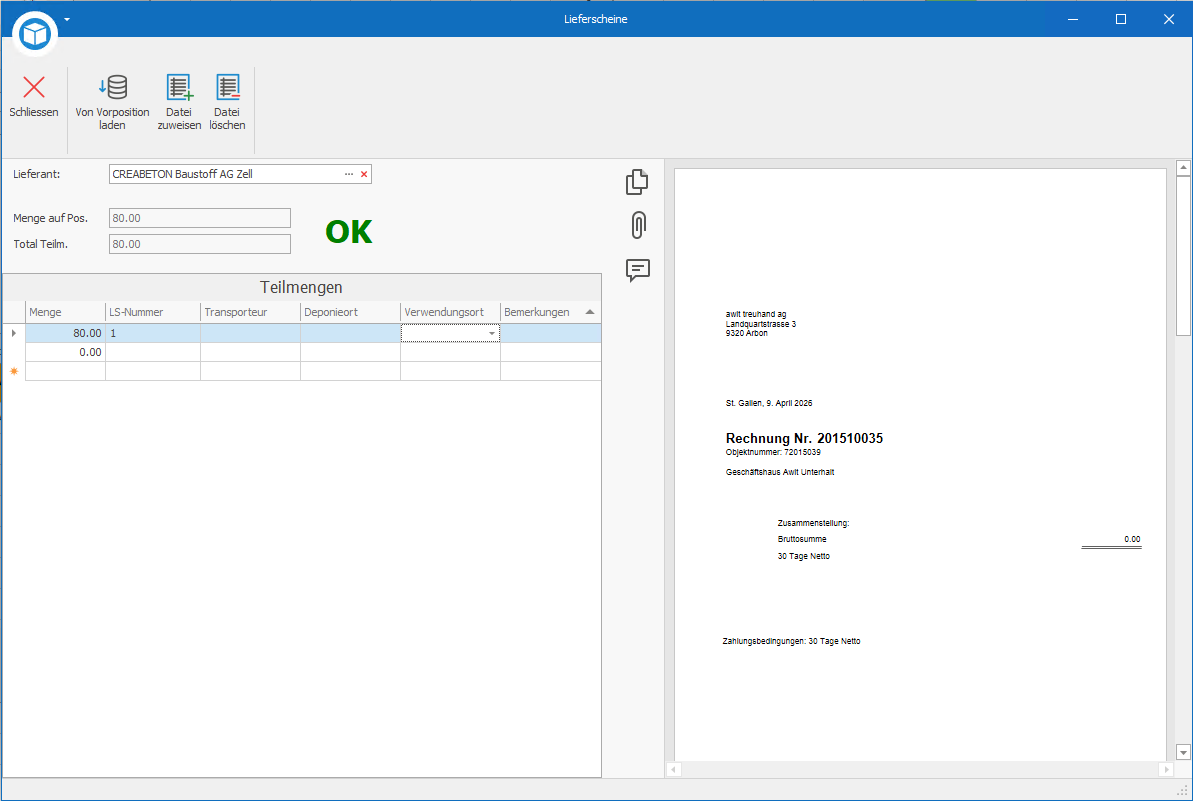Click preview horizontal scrollbar right arrow
This screenshot has height=801, width=1193.
(x=1166, y=770)
